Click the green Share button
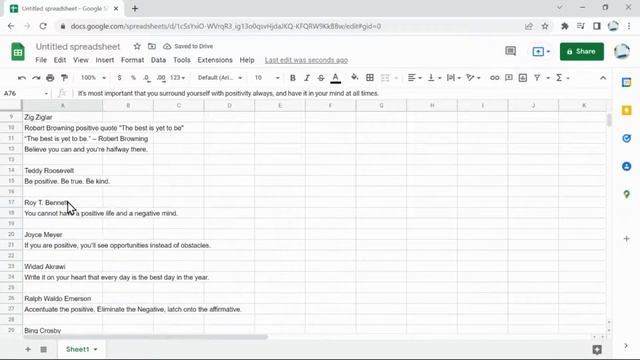 coord(582,51)
